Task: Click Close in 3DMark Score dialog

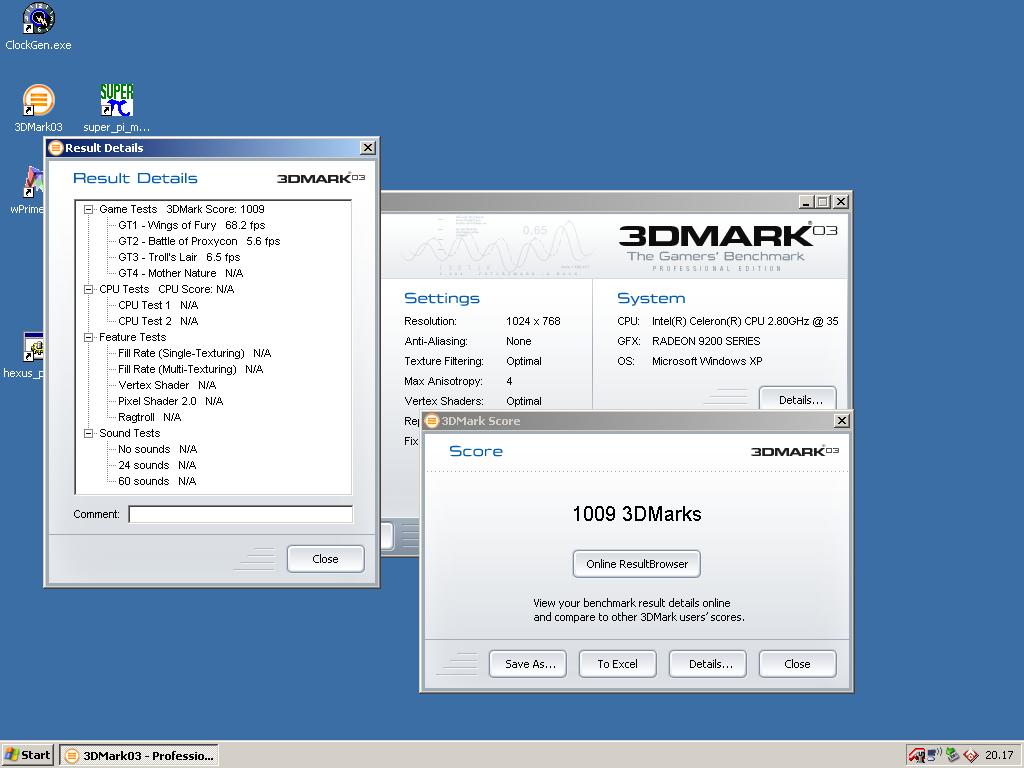Action: [797, 664]
